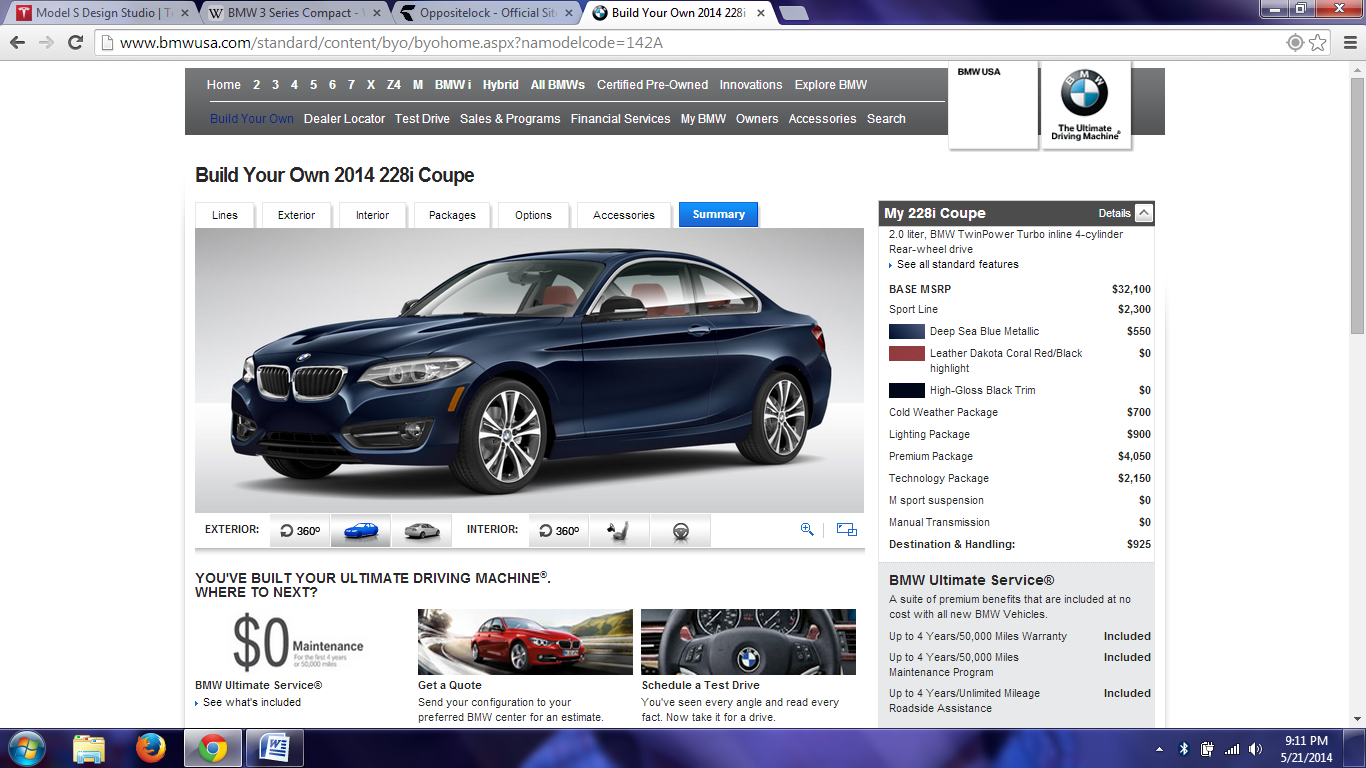Click the Bluetooth tray icon
Viewport: 1366px width, 768px height.
point(1184,748)
